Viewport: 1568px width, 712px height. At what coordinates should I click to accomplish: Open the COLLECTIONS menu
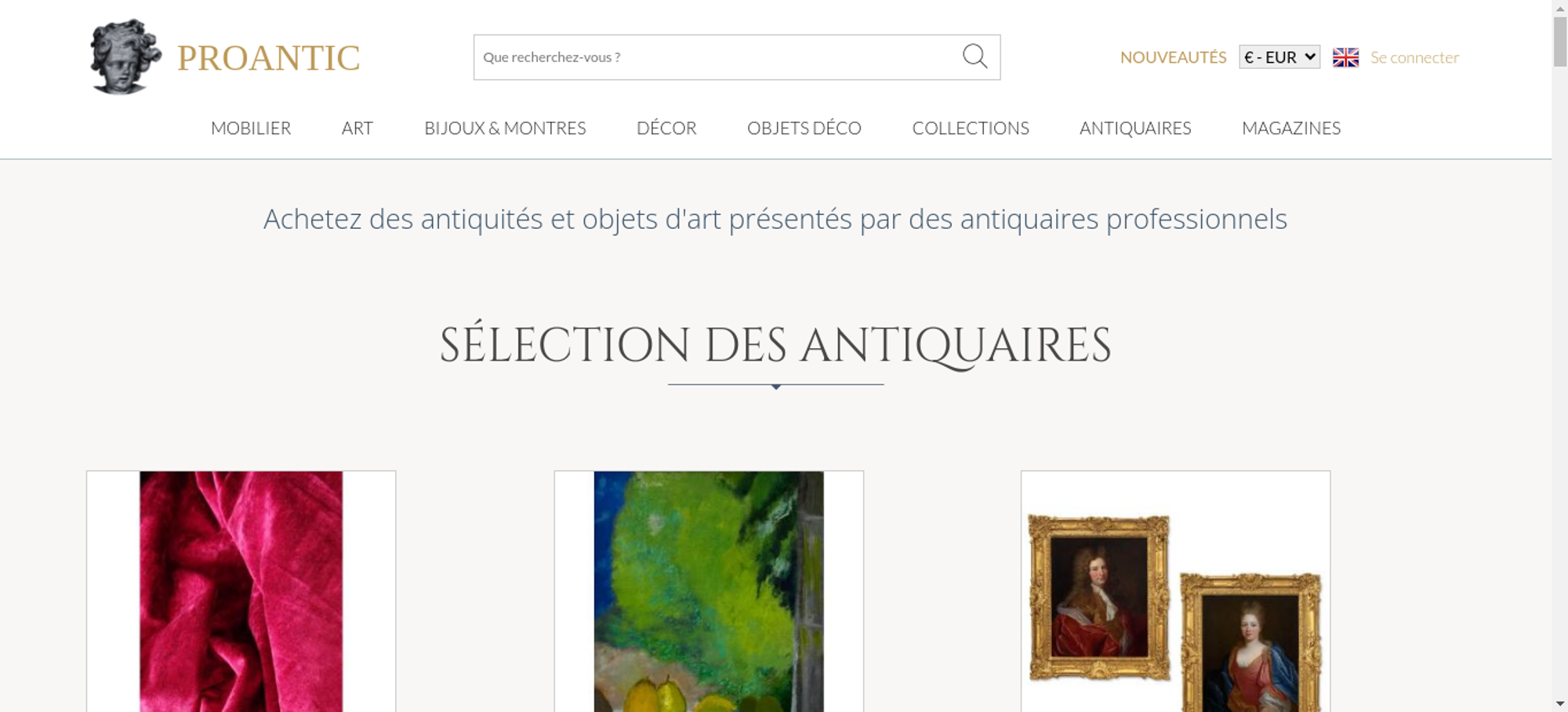[x=971, y=128]
